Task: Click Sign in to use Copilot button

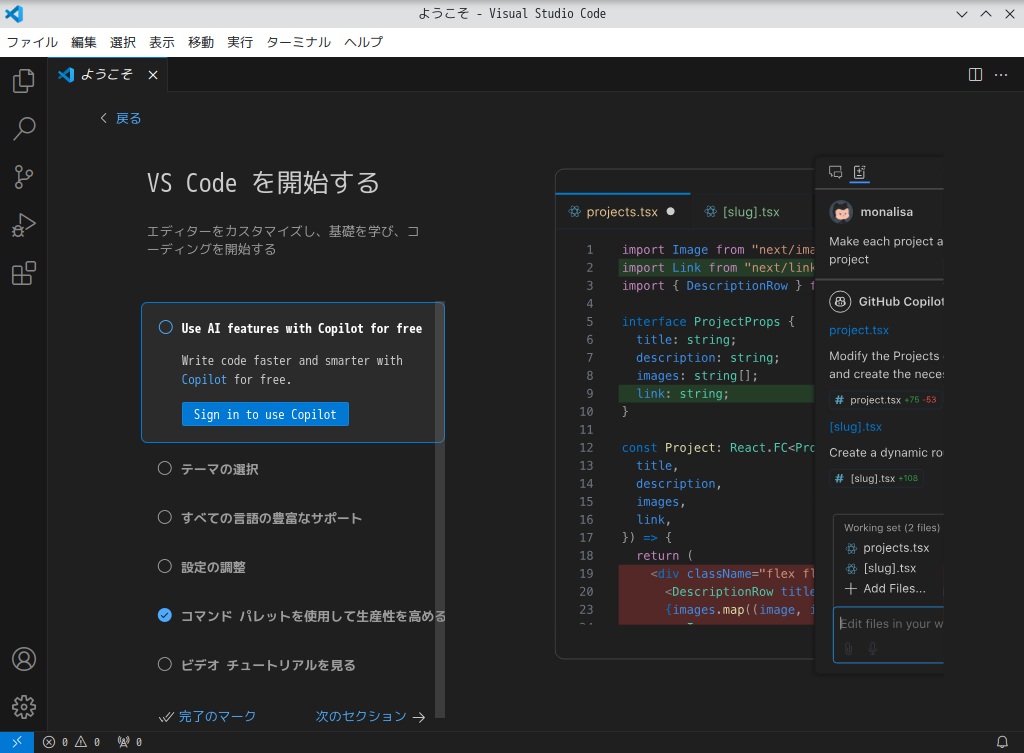Action: click(265, 414)
